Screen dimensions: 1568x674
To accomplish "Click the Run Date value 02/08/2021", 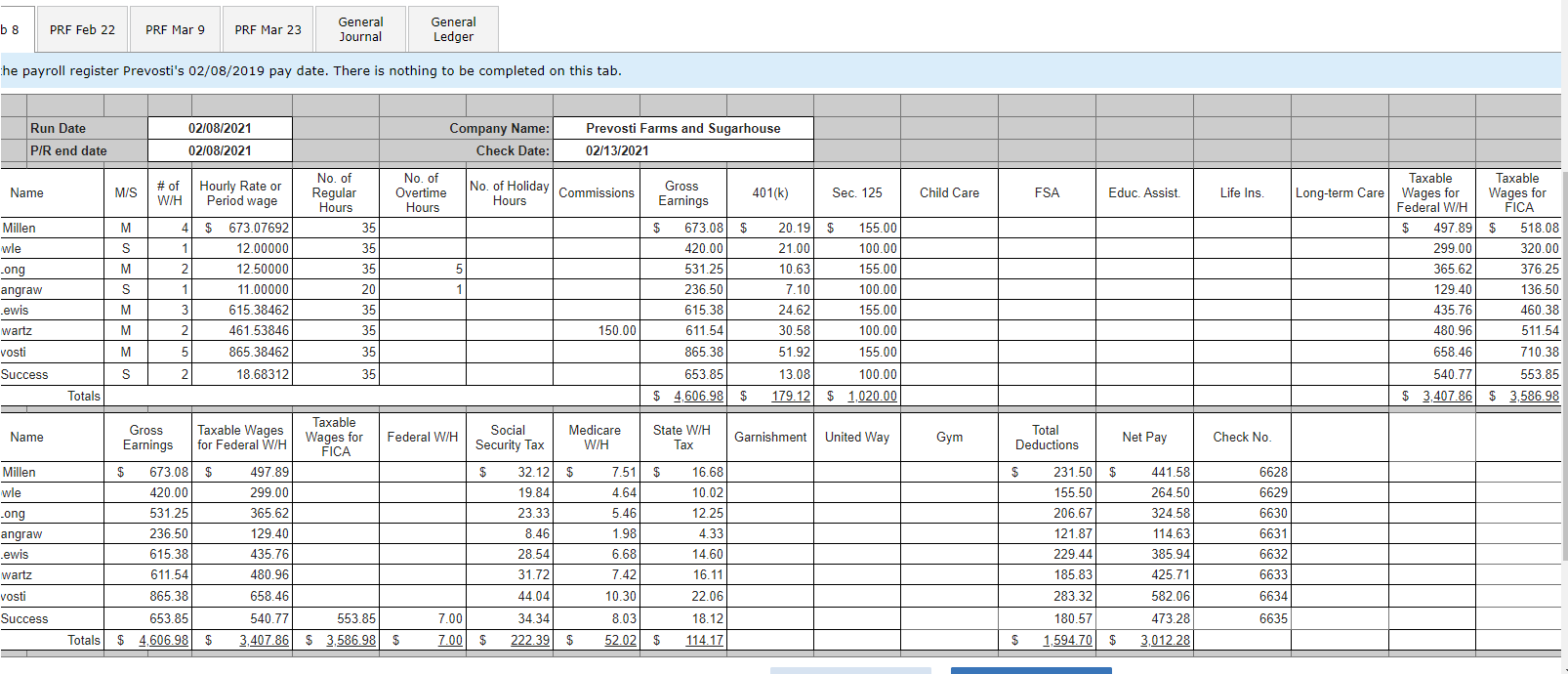I will tap(220, 128).
